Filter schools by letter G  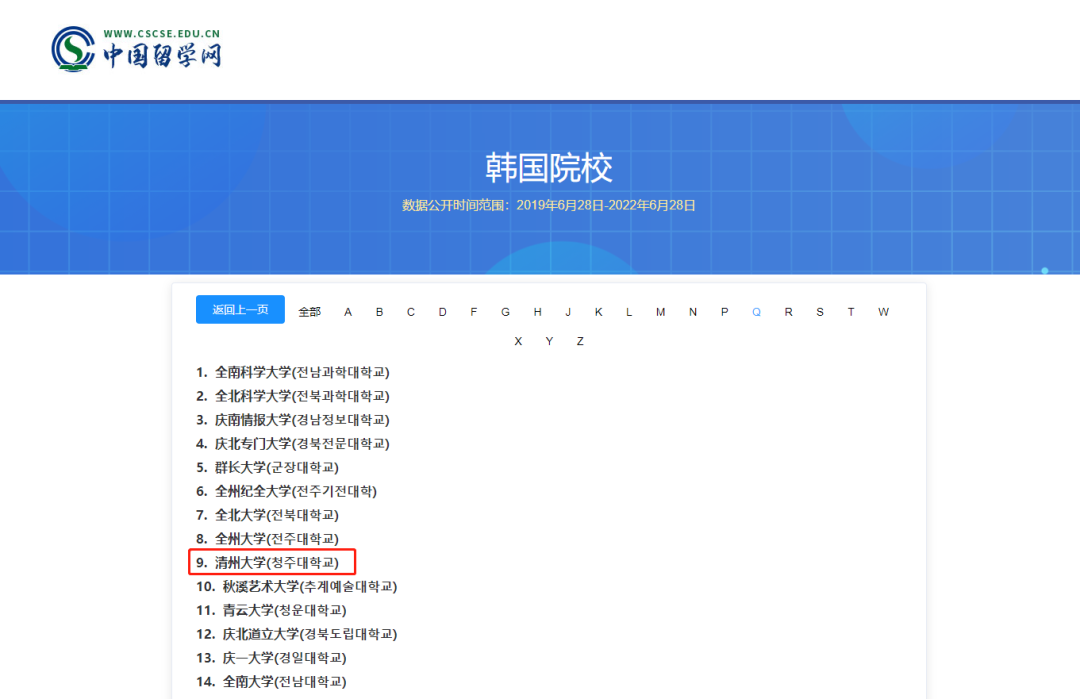point(506,312)
